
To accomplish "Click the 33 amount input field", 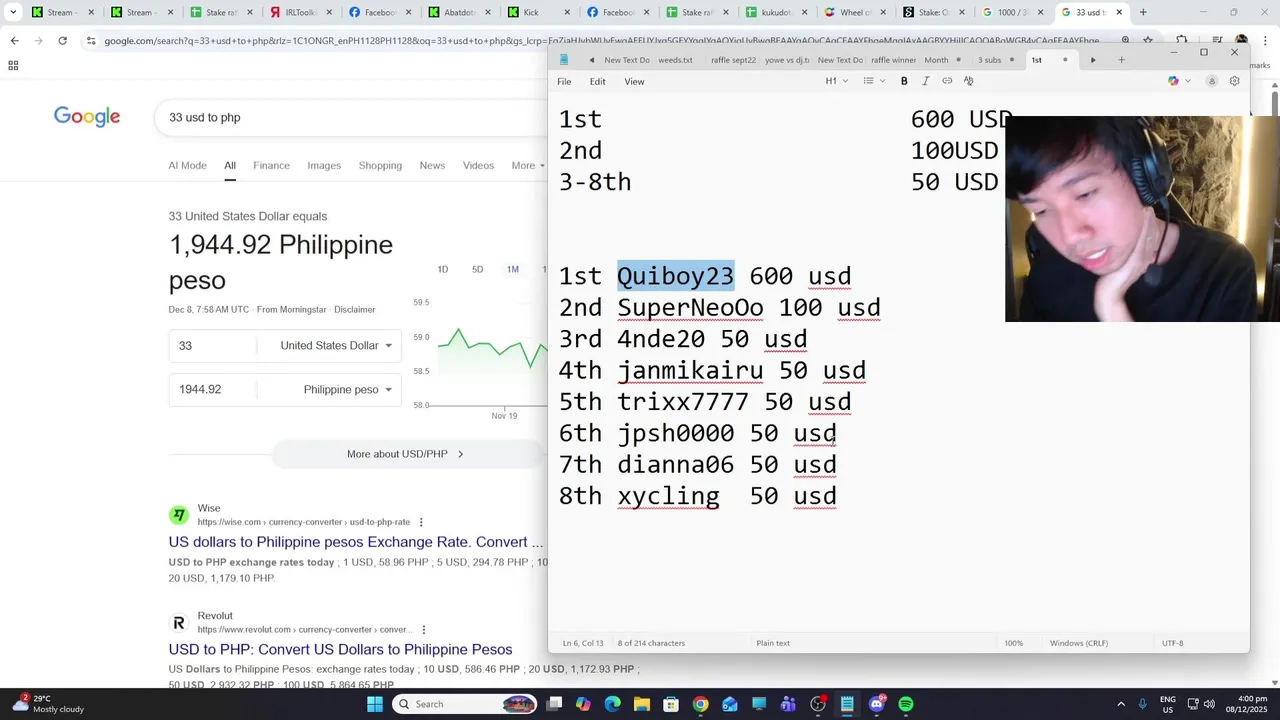I will (211, 346).
